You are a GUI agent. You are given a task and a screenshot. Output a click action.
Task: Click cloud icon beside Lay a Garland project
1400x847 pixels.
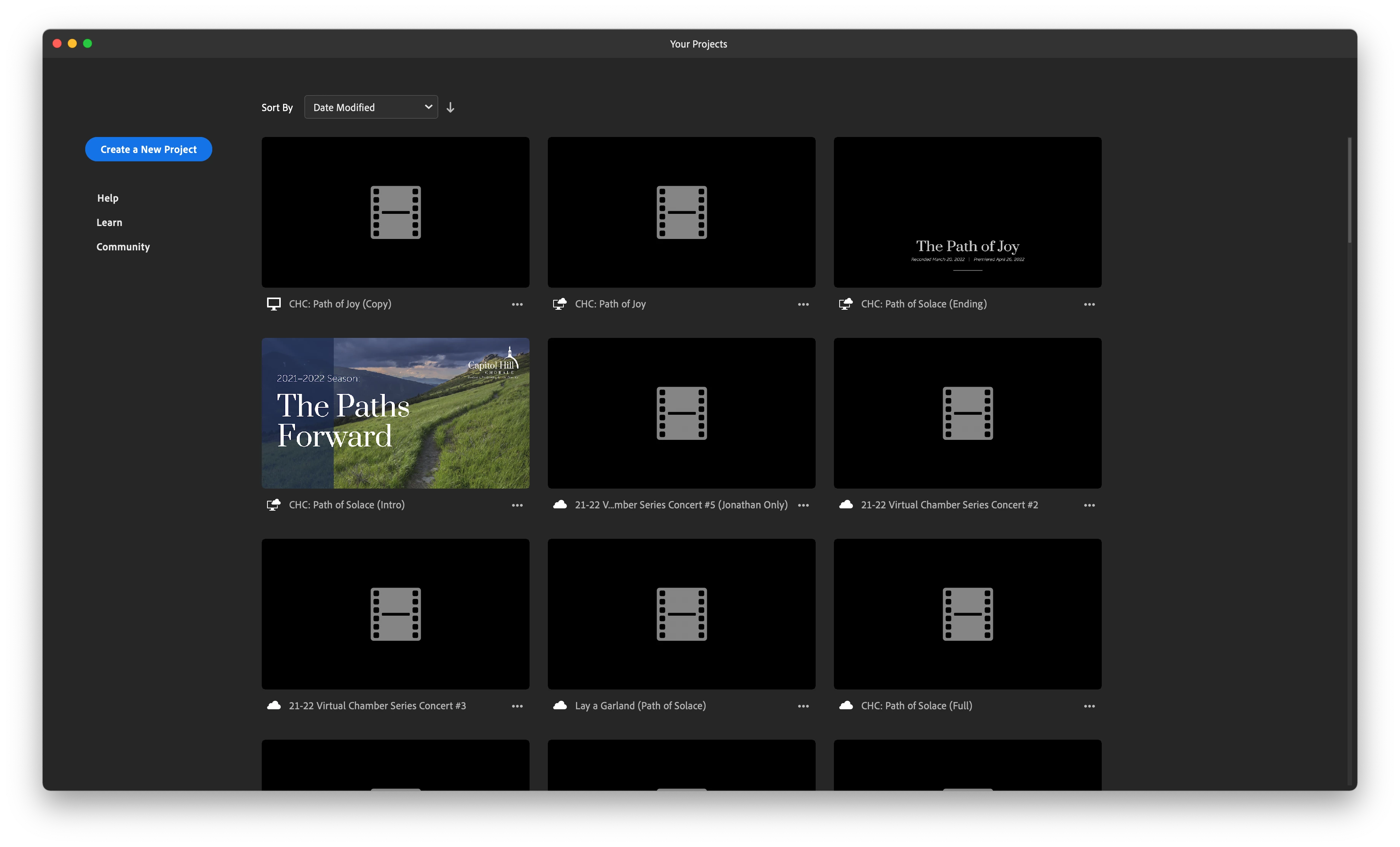(560, 705)
